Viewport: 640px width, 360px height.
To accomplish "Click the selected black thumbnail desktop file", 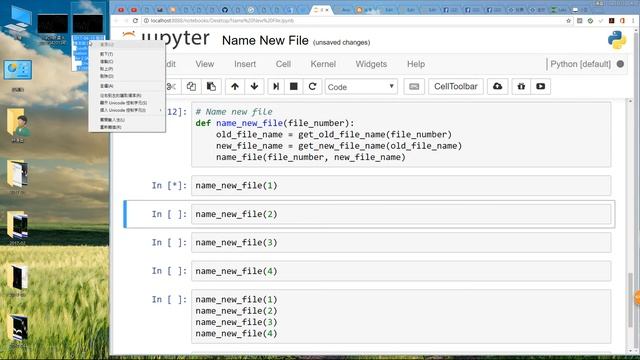I will coord(88,24).
